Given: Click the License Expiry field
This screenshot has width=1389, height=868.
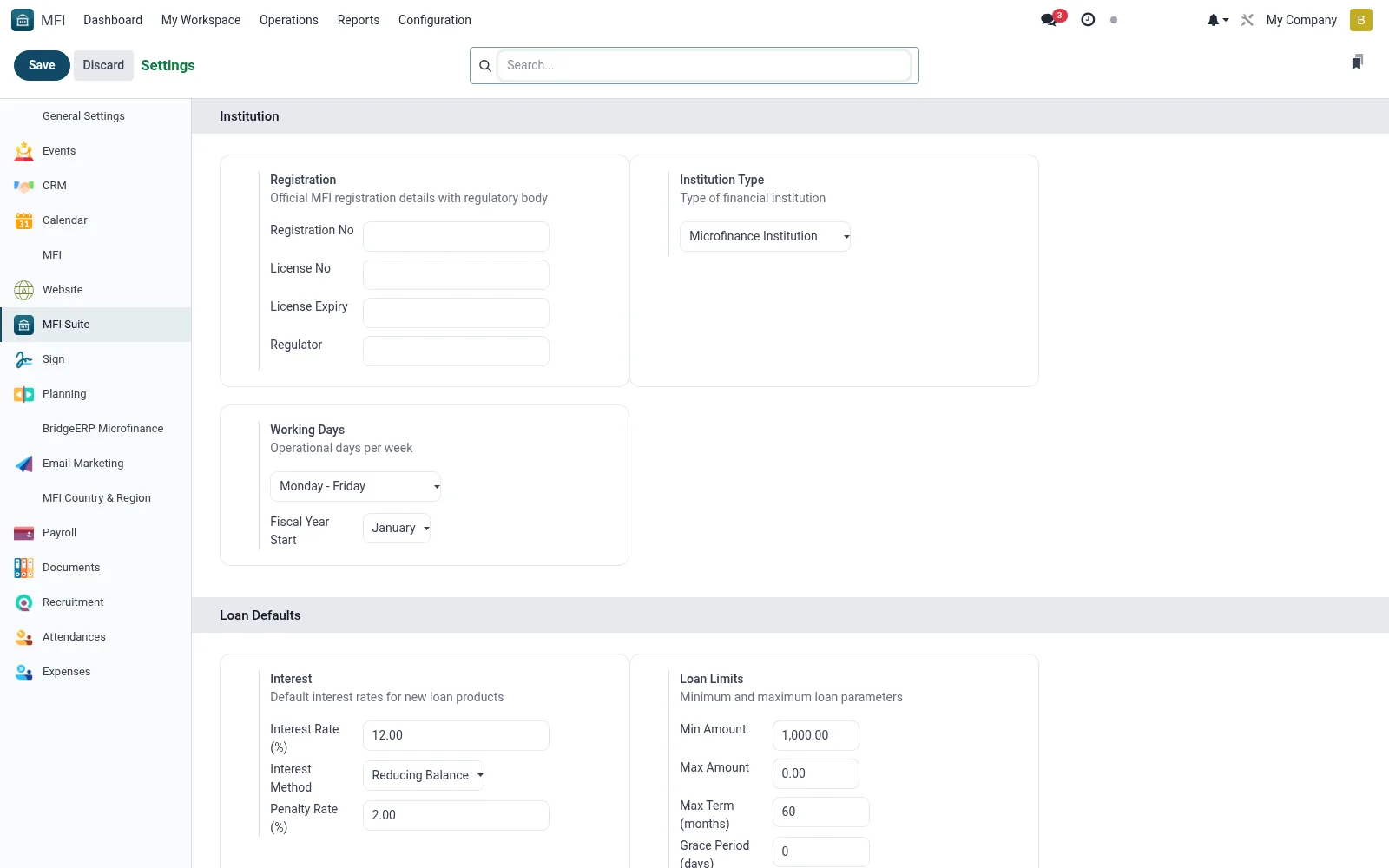Looking at the screenshot, I should tap(456, 312).
